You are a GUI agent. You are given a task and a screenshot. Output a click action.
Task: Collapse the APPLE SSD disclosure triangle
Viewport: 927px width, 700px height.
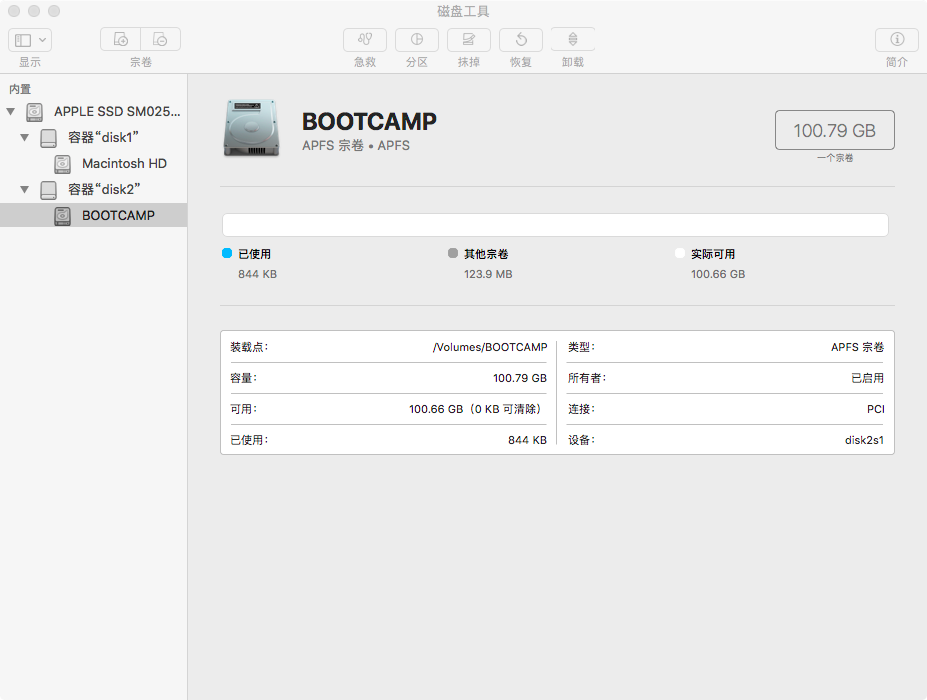tap(11, 112)
